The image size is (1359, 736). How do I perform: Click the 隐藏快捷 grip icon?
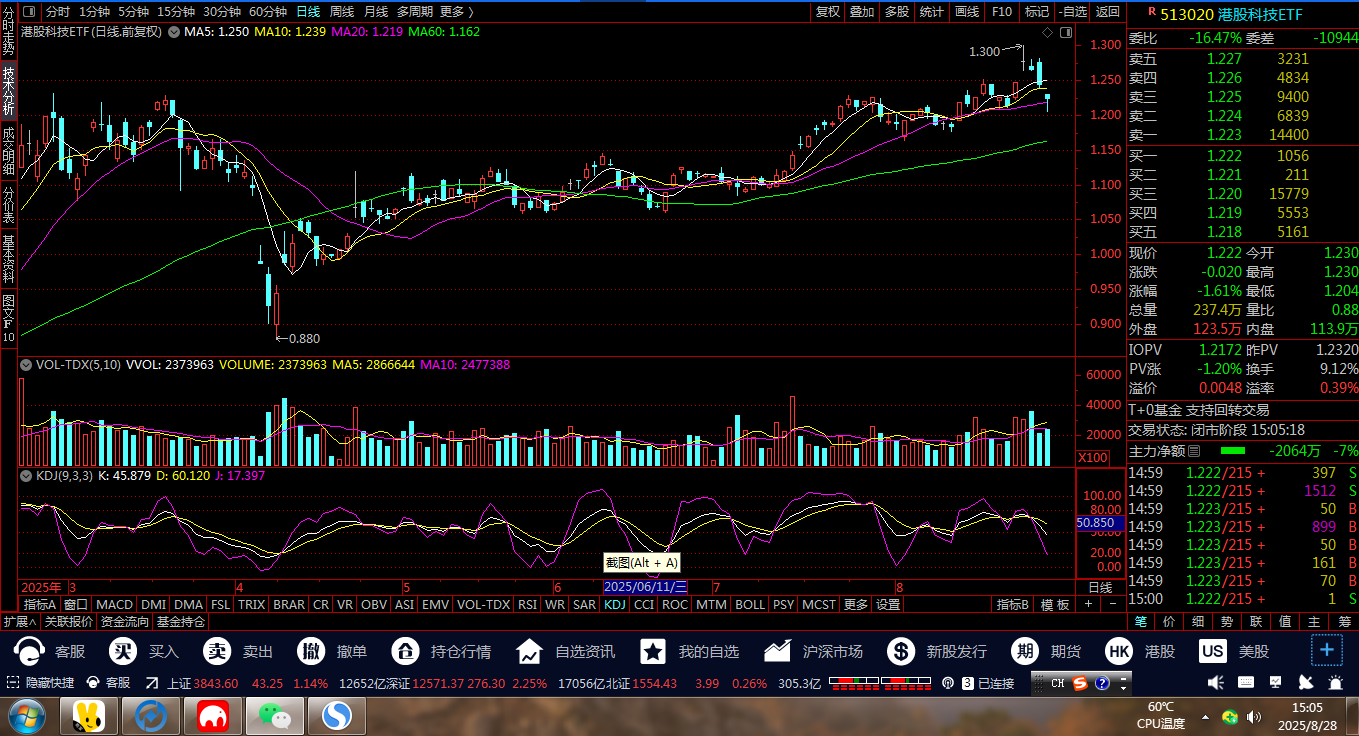pyautogui.click(x=12, y=683)
